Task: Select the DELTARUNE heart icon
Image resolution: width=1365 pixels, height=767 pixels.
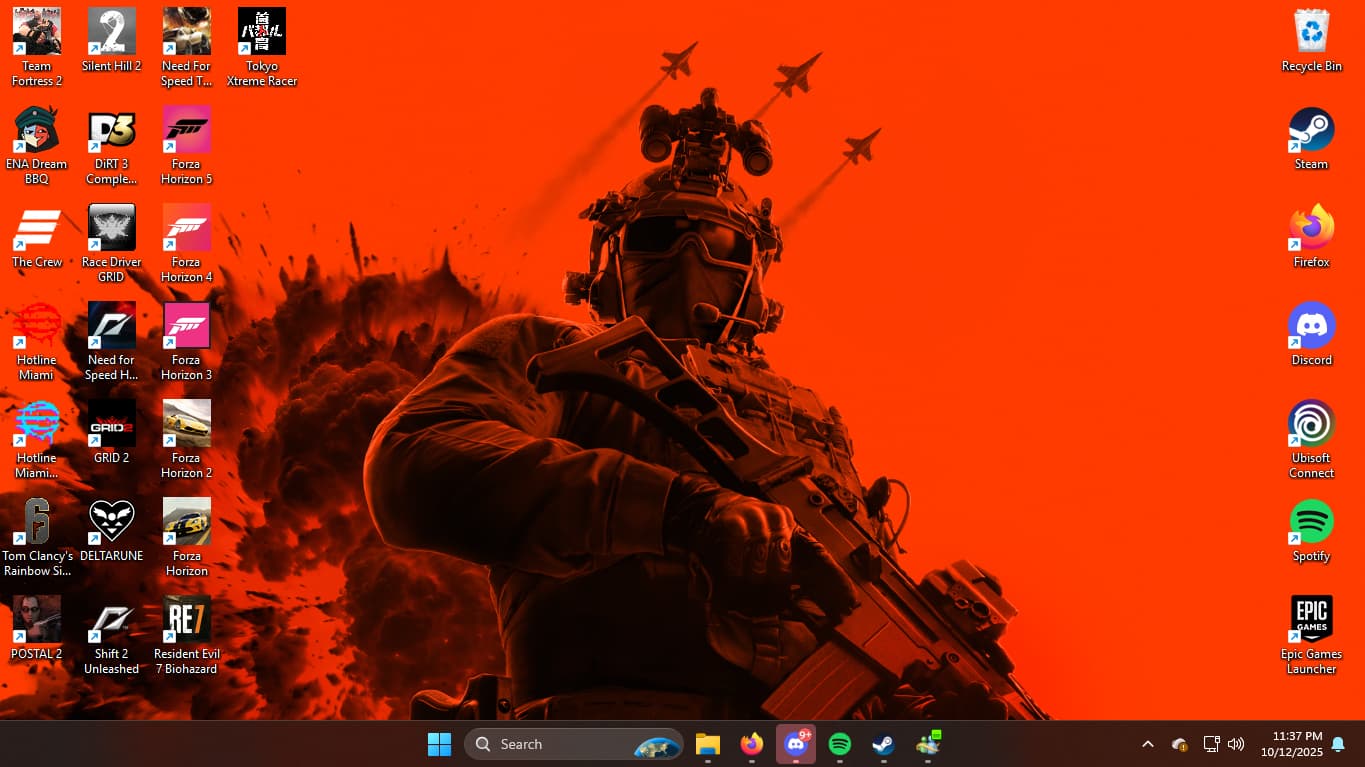Action: click(x=111, y=522)
